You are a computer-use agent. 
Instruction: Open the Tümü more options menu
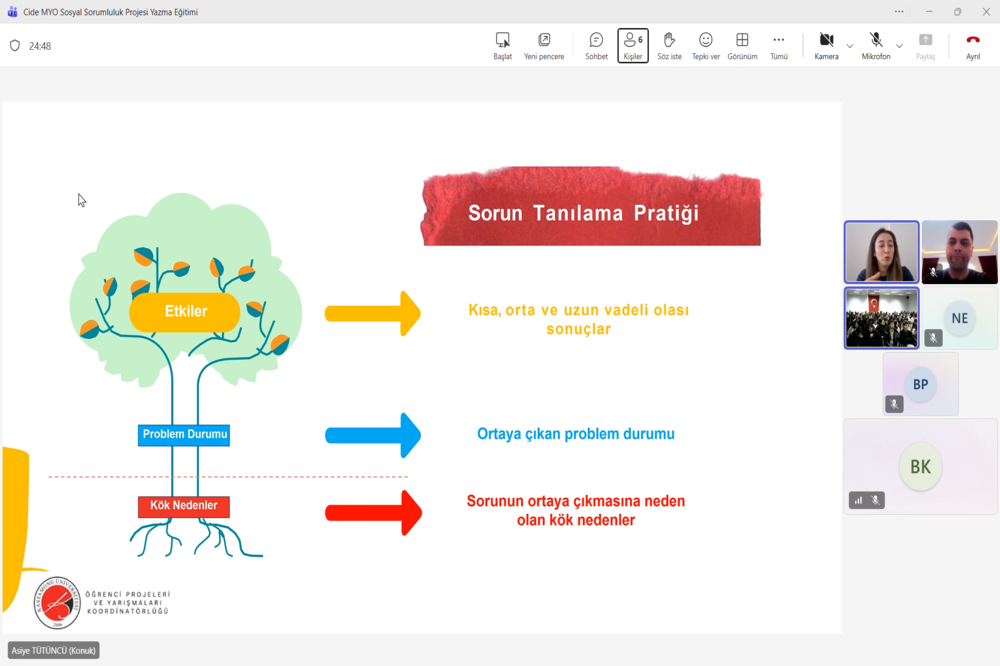(779, 46)
